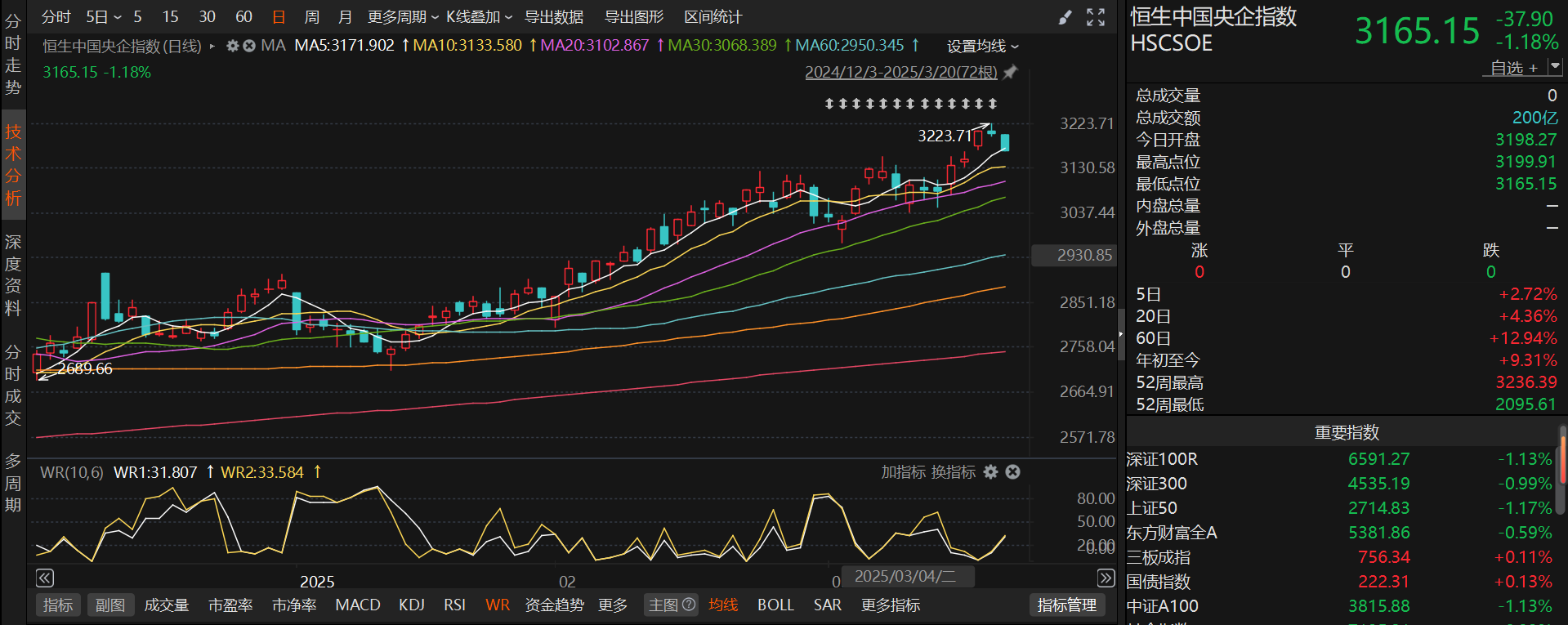Open 技术分析 in left sidebar

(13, 165)
